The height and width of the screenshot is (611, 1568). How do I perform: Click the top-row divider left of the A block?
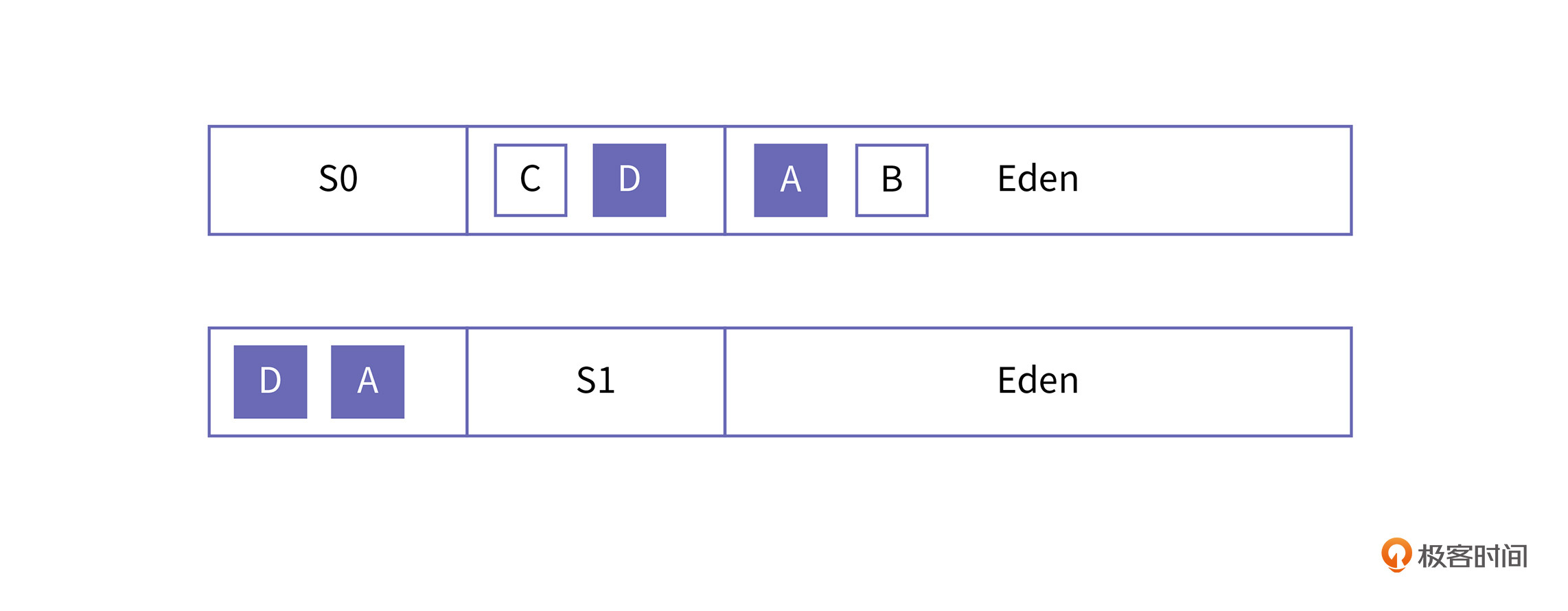click(x=725, y=180)
